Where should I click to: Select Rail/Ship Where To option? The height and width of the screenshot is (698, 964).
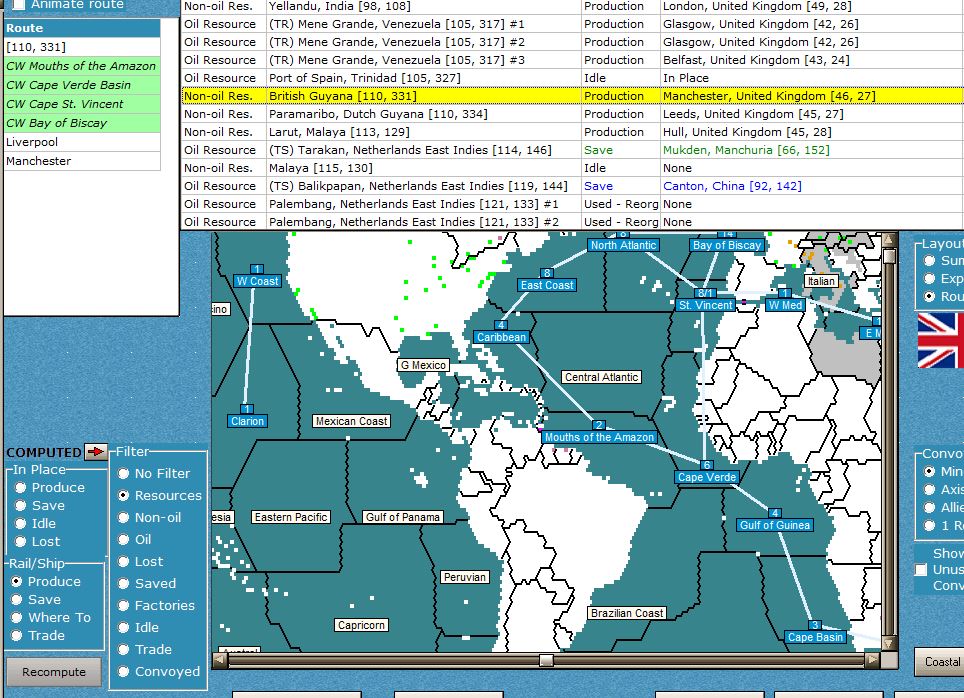(17, 617)
